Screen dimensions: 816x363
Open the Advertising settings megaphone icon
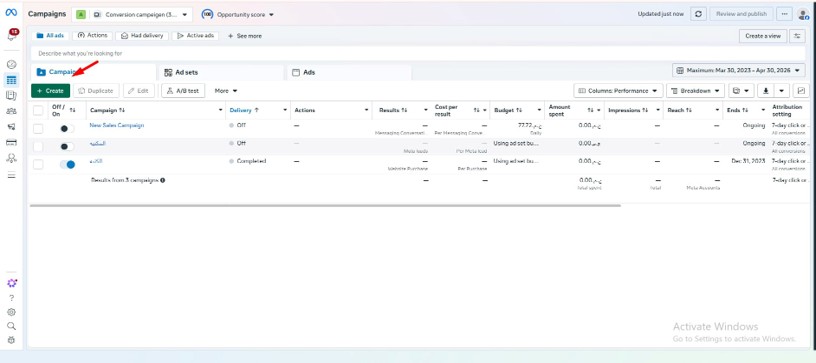11,127
